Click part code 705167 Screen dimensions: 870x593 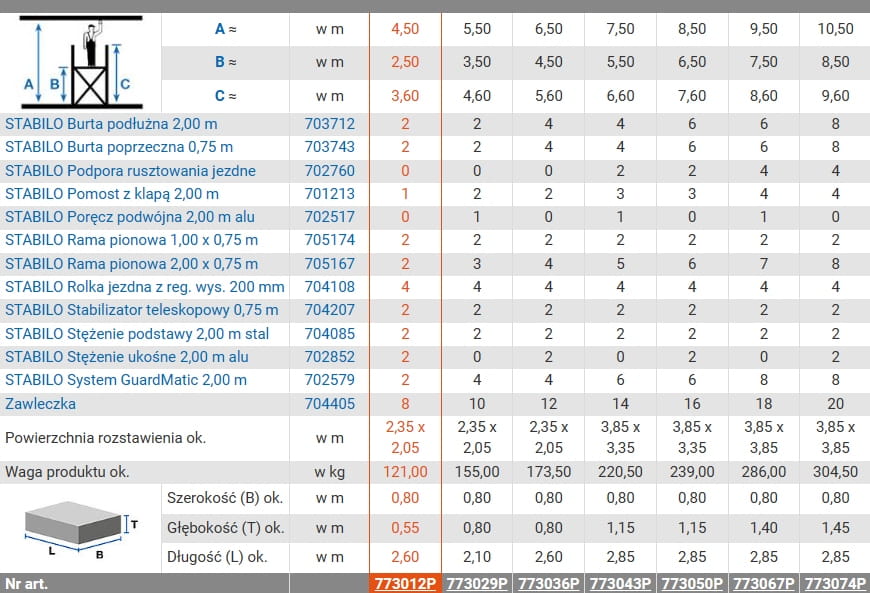(329, 264)
